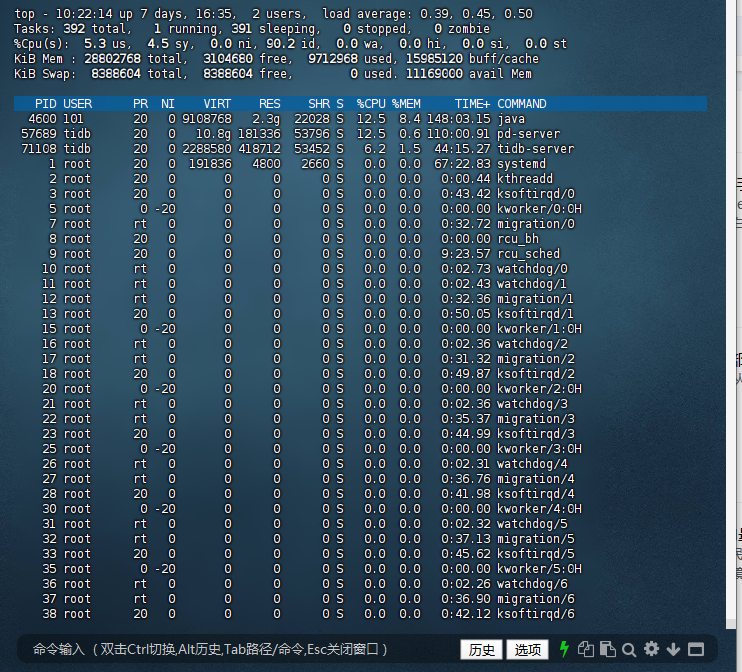The width and height of the screenshot is (742, 672).
Task: Click the migration/0 process name
Action: click(x=536, y=224)
